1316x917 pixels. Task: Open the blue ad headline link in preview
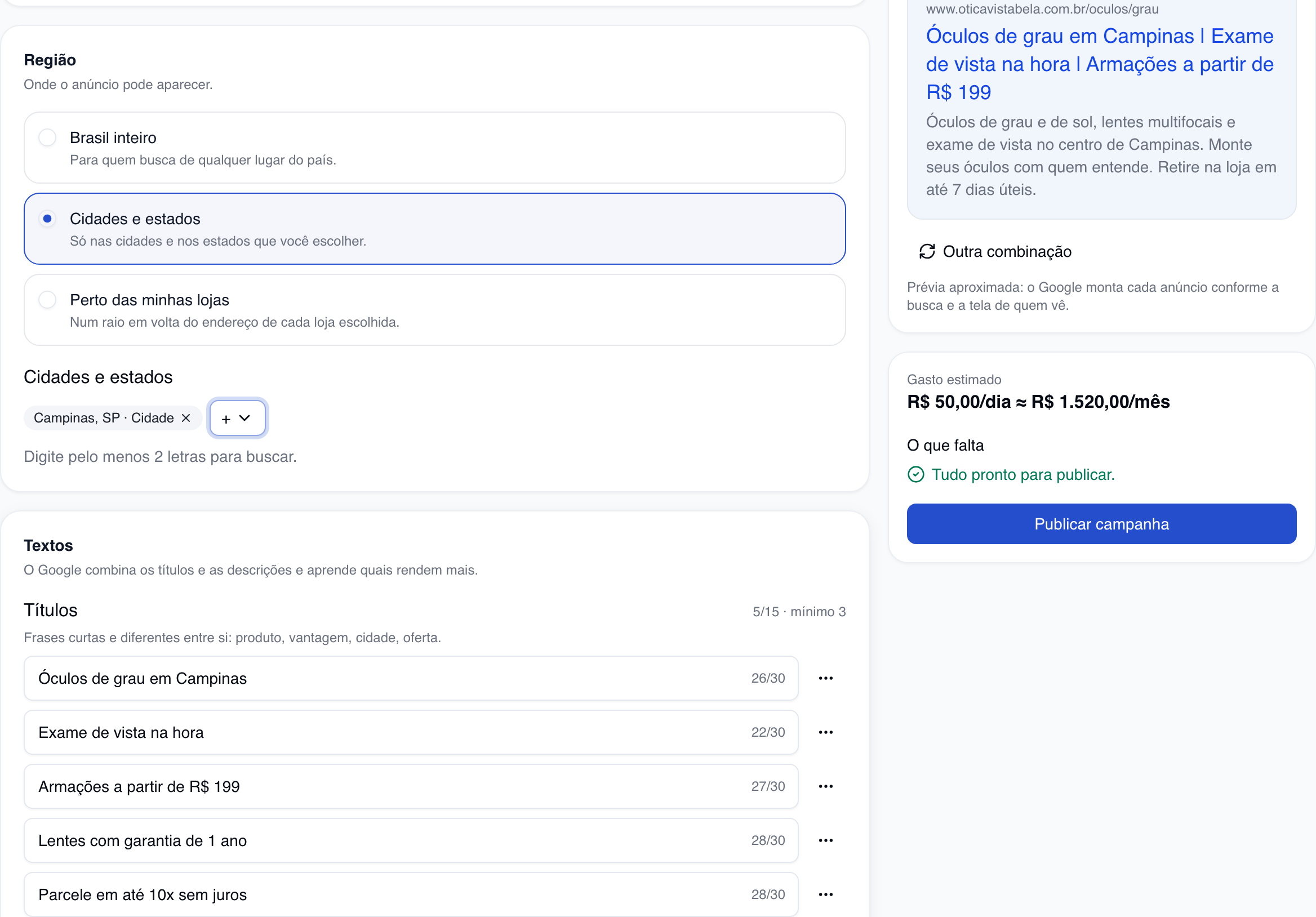click(x=1099, y=64)
